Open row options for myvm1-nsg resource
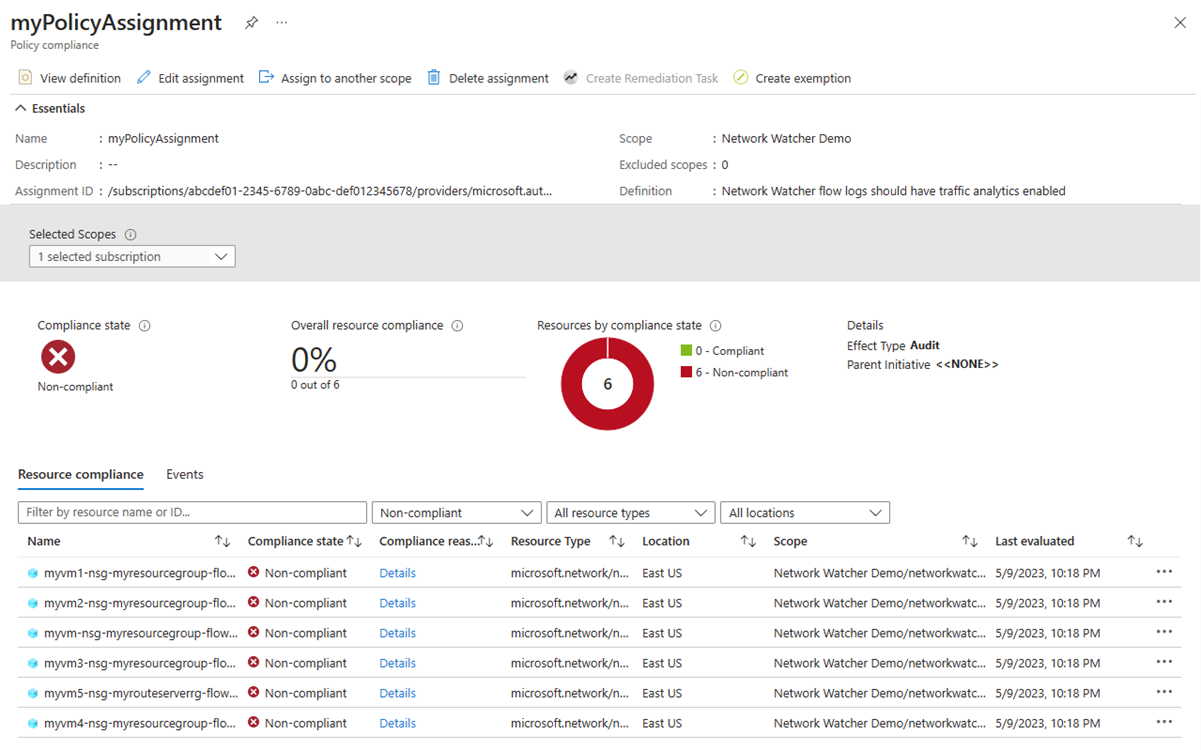The image size is (1201, 750). (x=1163, y=573)
